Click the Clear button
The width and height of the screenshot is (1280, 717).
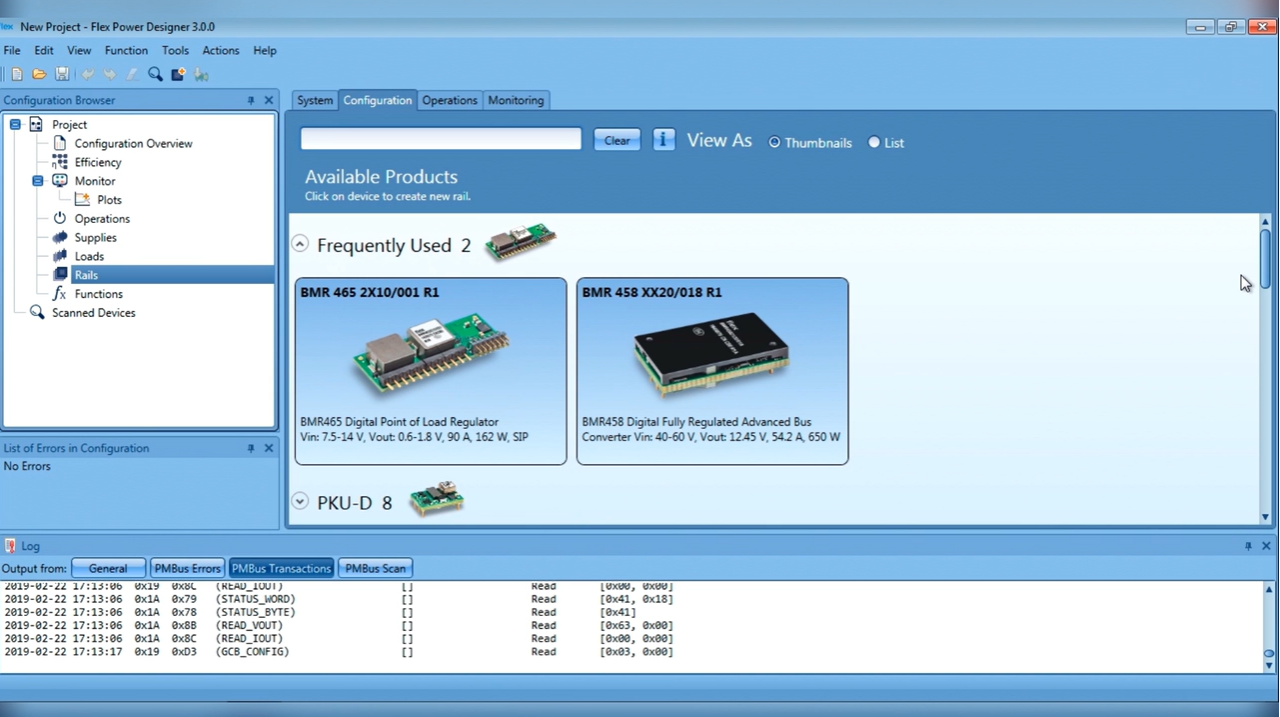click(x=617, y=140)
